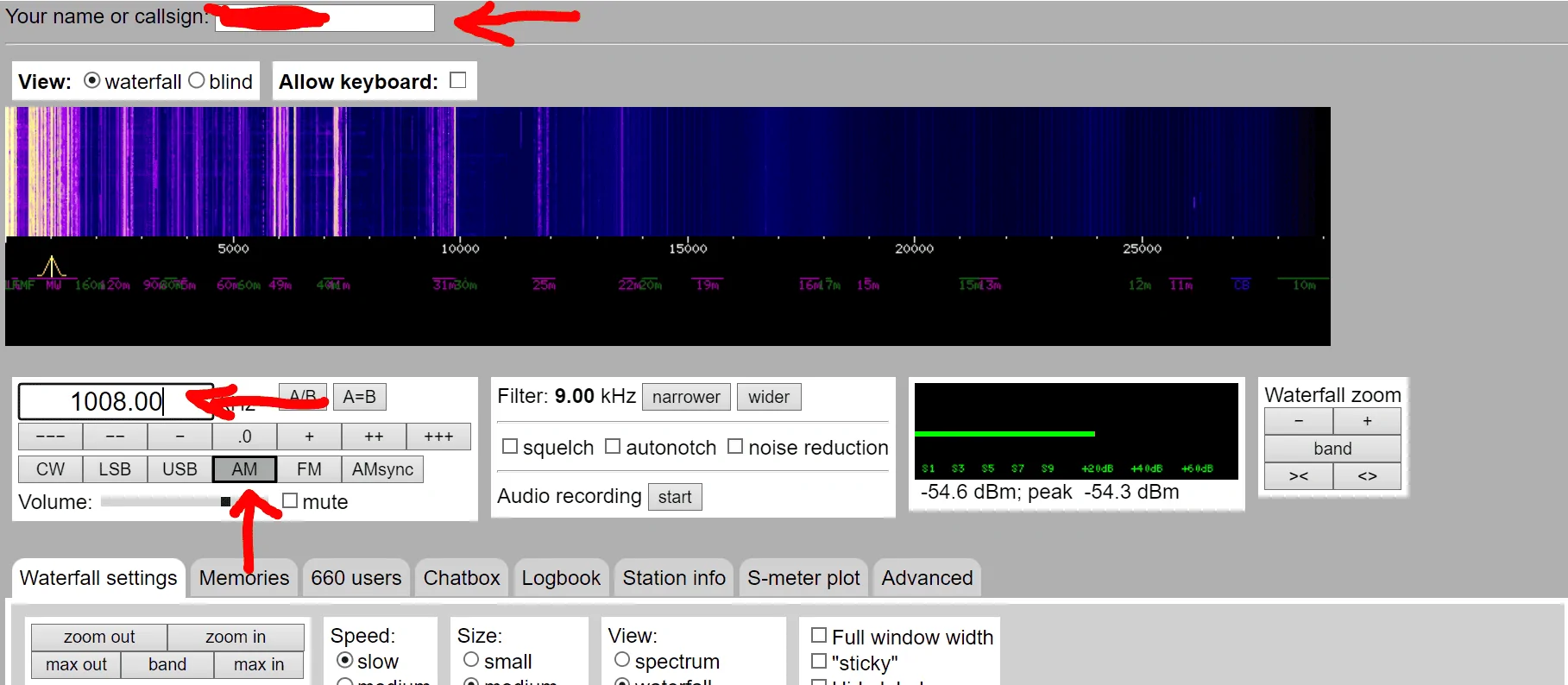The height and width of the screenshot is (685, 1568).
Task: Open the S-meter plot tab
Action: [803, 578]
